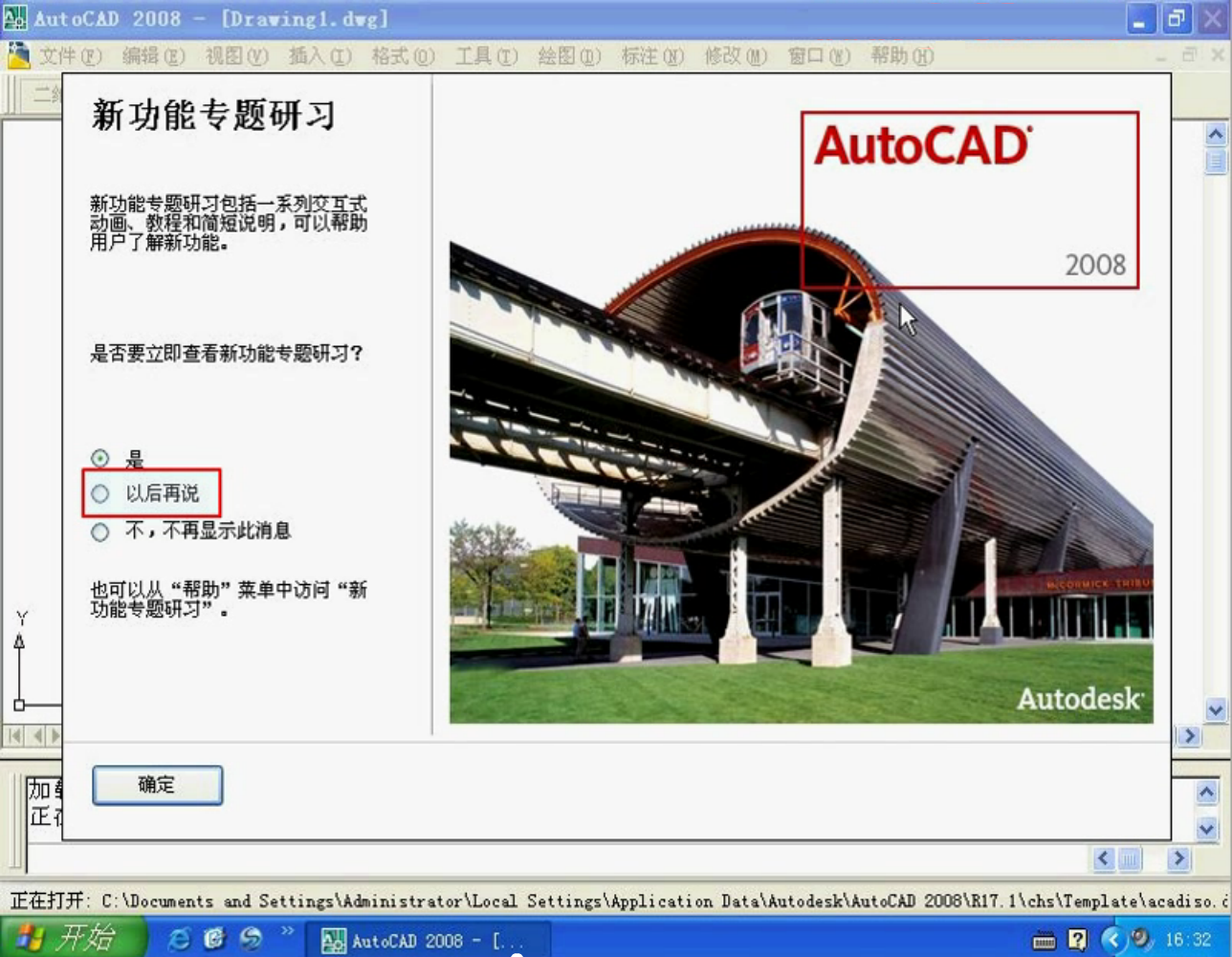Click the drawing file icon left of 文件 menu
The height and width of the screenshot is (957, 1232).
coord(20,54)
